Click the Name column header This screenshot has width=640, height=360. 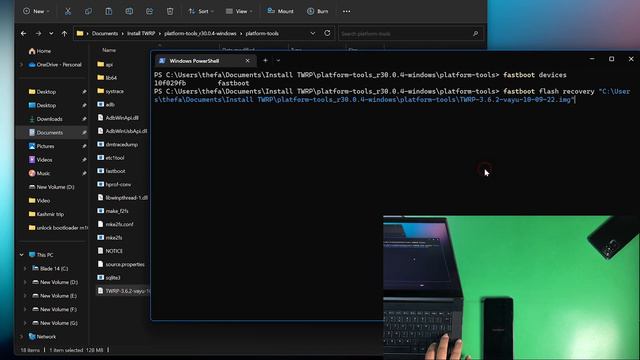tap(109, 50)
